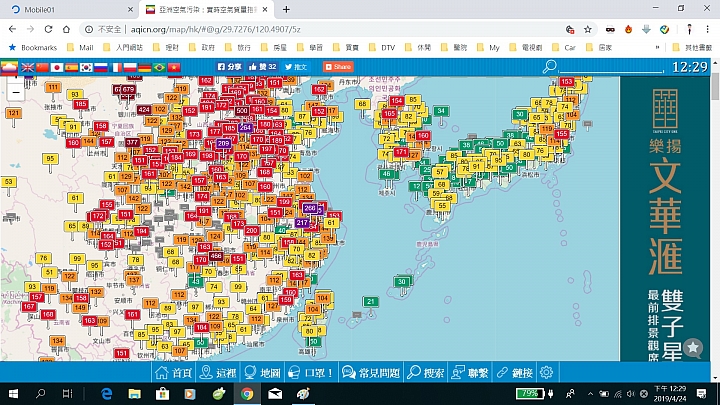Switch to the Mobile01 browser tab
This screenshot has height=405, width=720.
pos(60,9)
